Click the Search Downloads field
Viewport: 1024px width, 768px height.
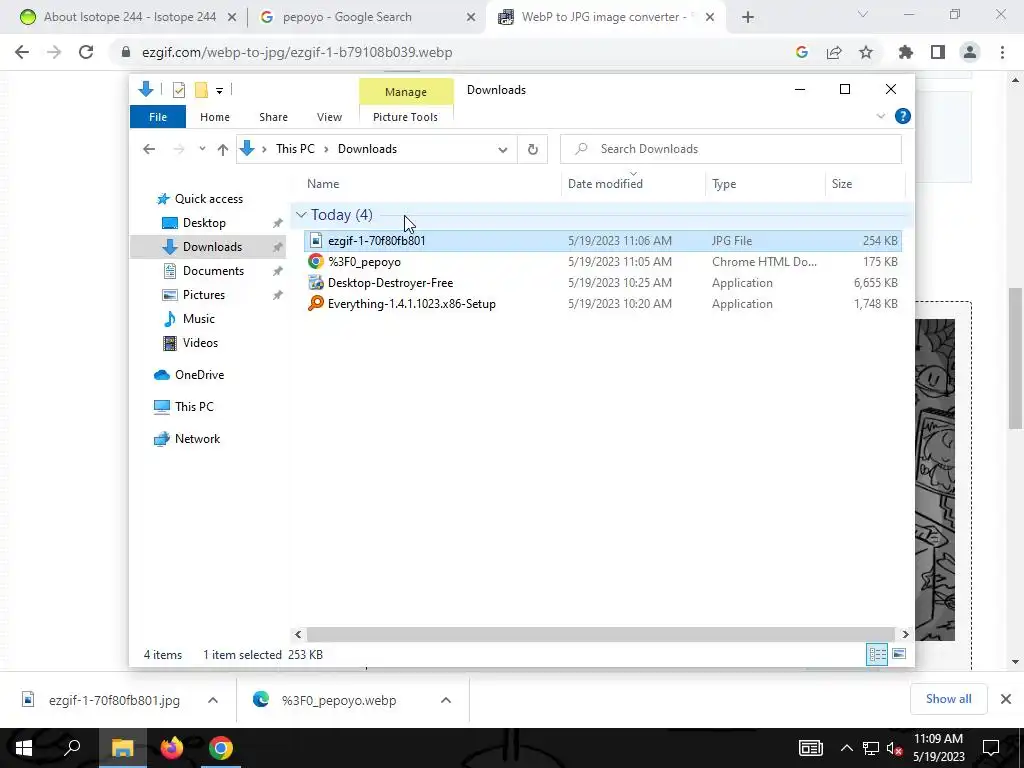coord(731,149)
